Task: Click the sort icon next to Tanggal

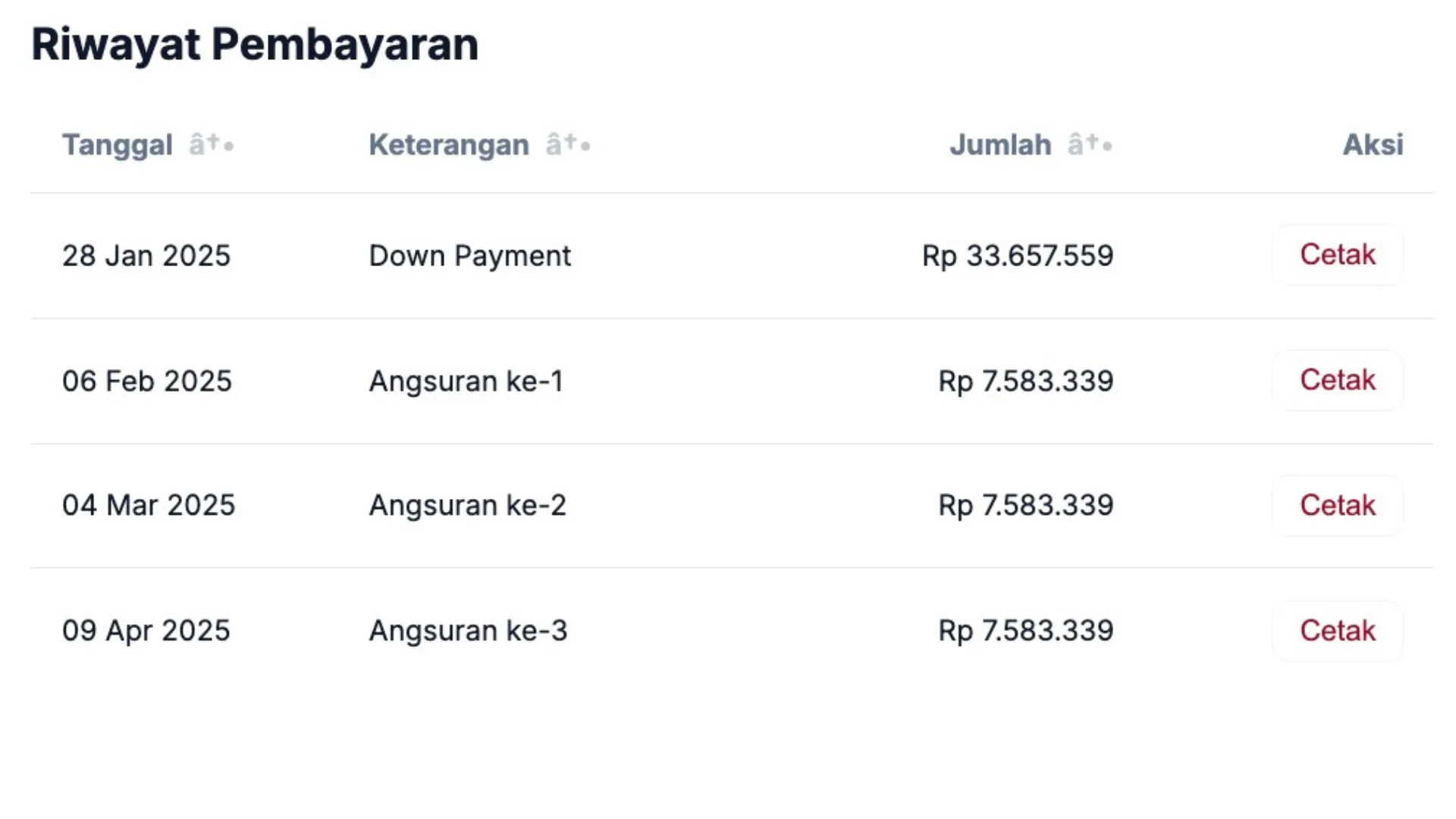Action: click(210, 144)
